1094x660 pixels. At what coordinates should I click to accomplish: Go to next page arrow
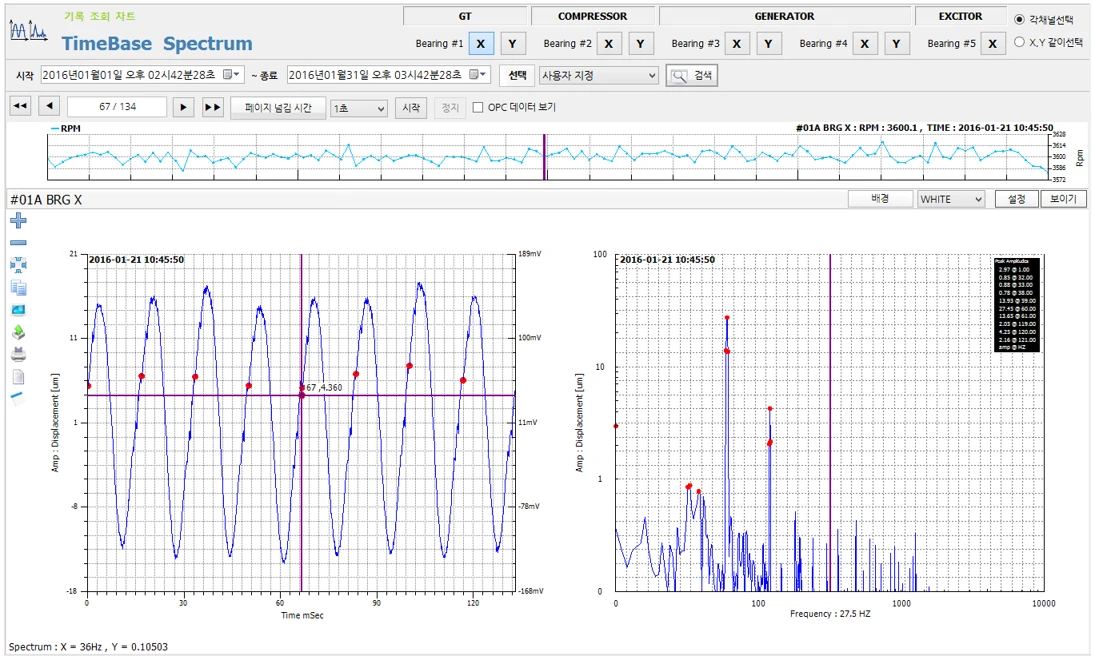point(183,107)
